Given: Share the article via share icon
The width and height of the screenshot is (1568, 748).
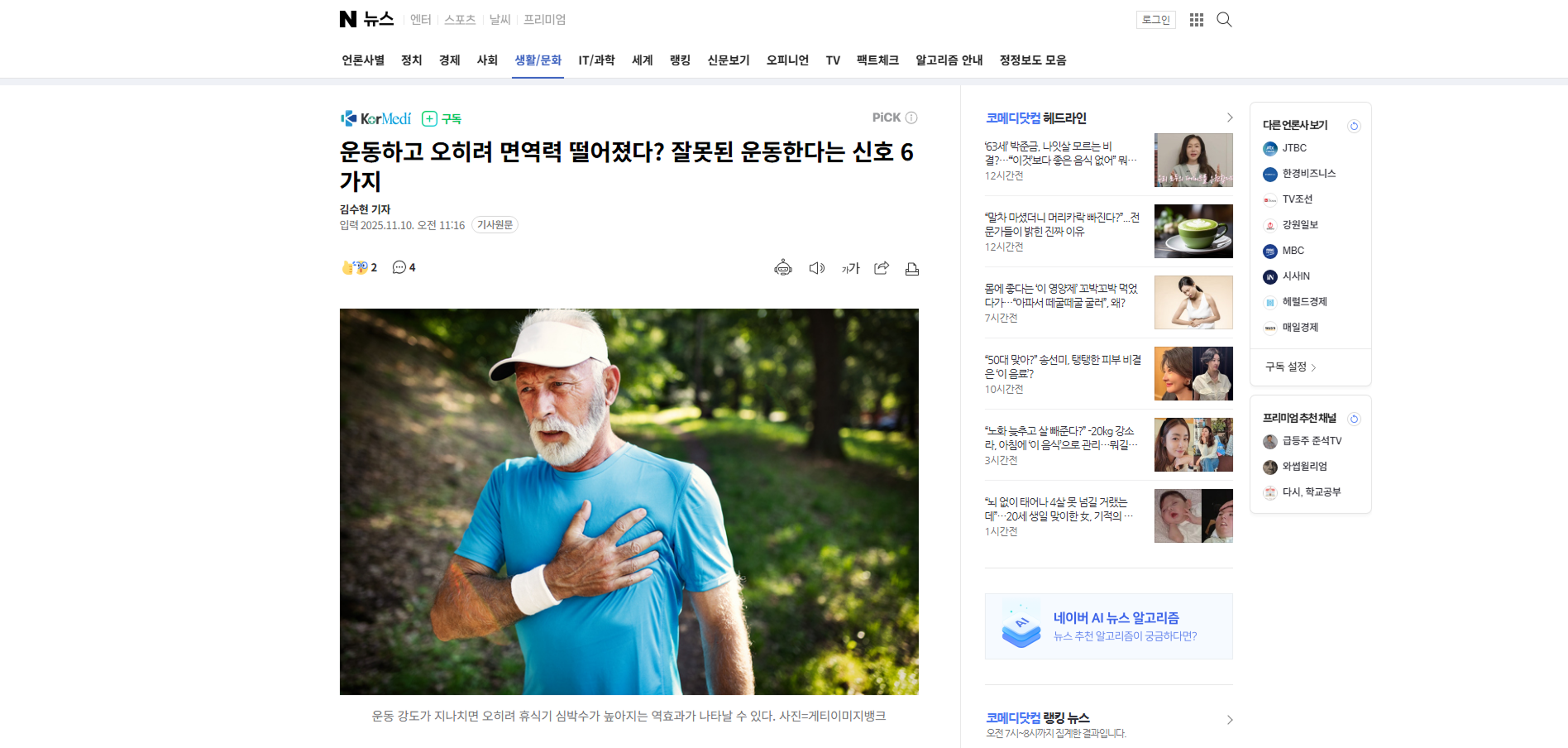Looking at the screenshot, I should (882, 268).
